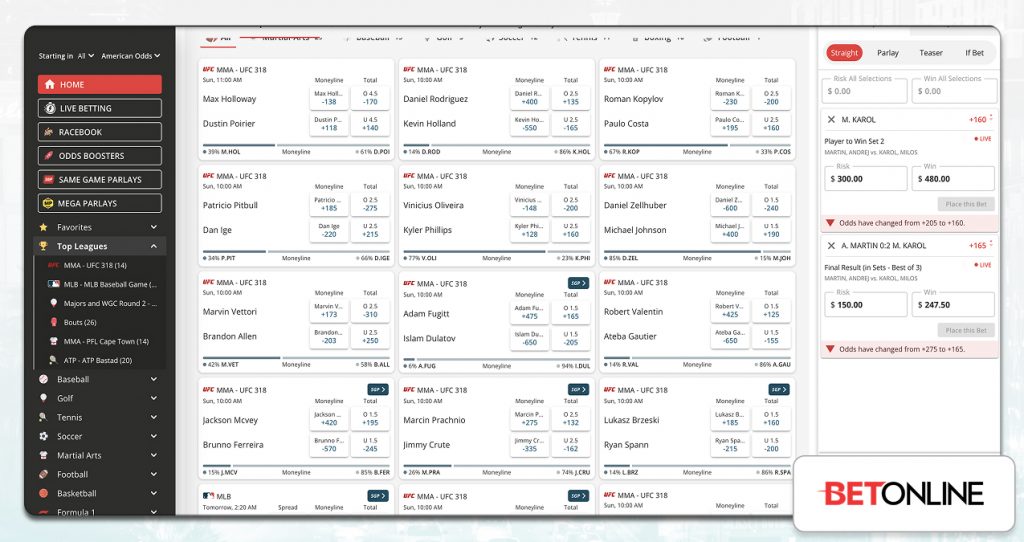Expand the Football category

coord(154,474)
